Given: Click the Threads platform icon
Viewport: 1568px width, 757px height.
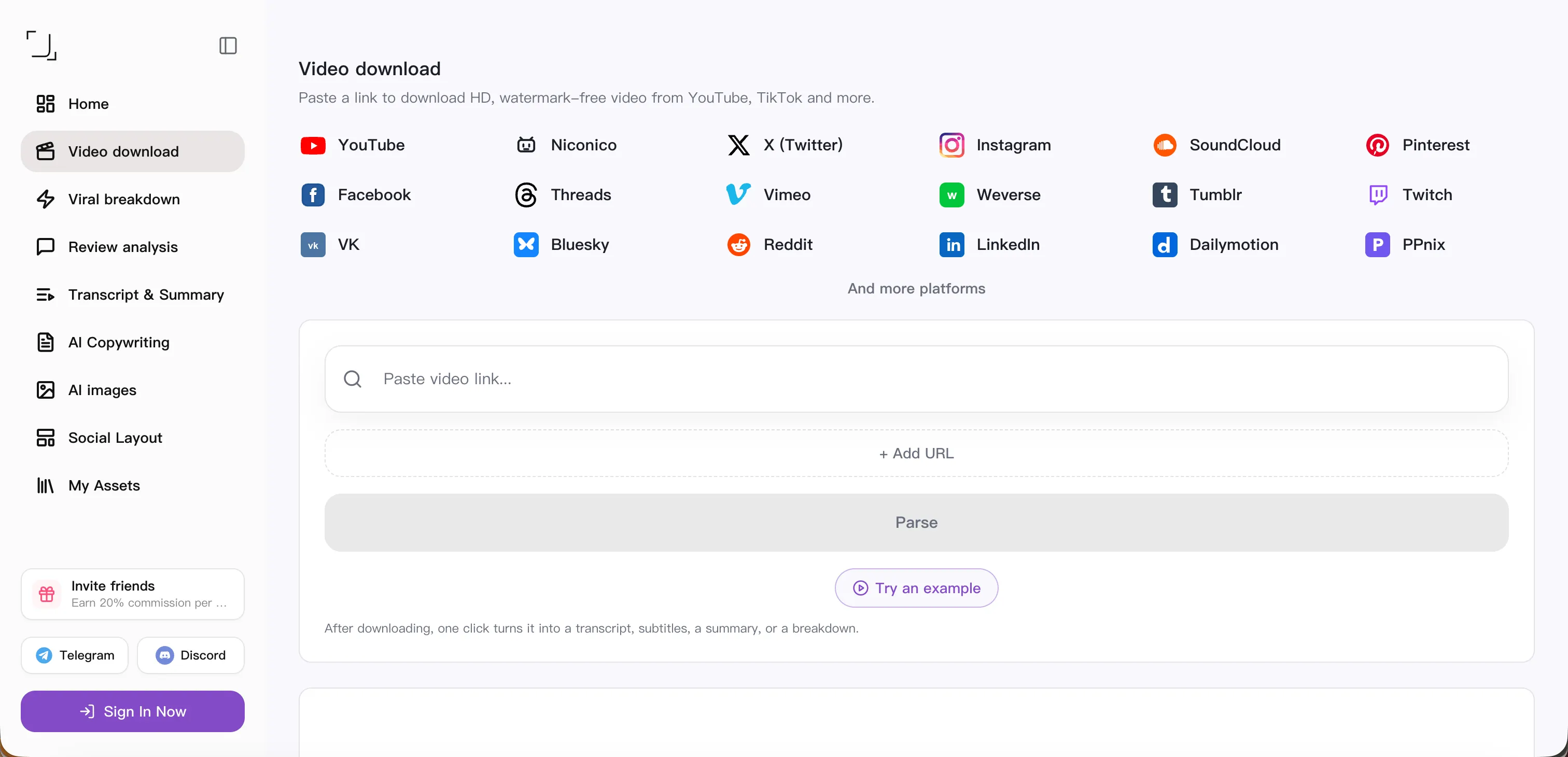Looking at the screenshot, I should coord(526,195).
